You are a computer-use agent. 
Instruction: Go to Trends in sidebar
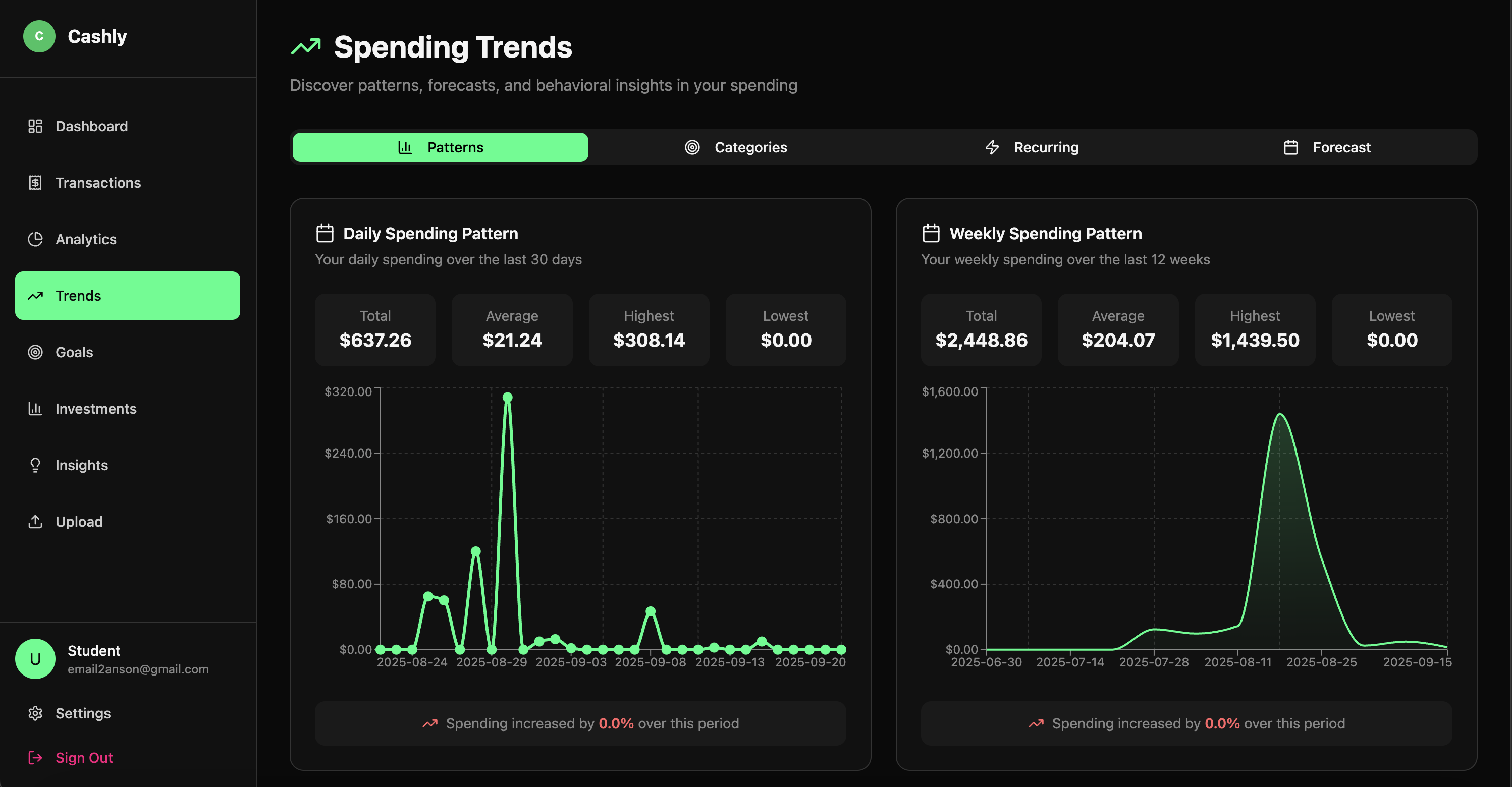[x=127, y=296]
